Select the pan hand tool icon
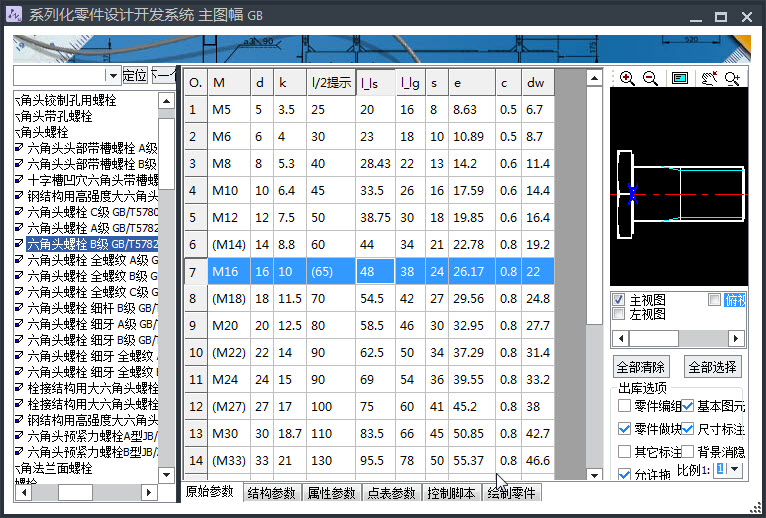 click(x=709, y=79)
